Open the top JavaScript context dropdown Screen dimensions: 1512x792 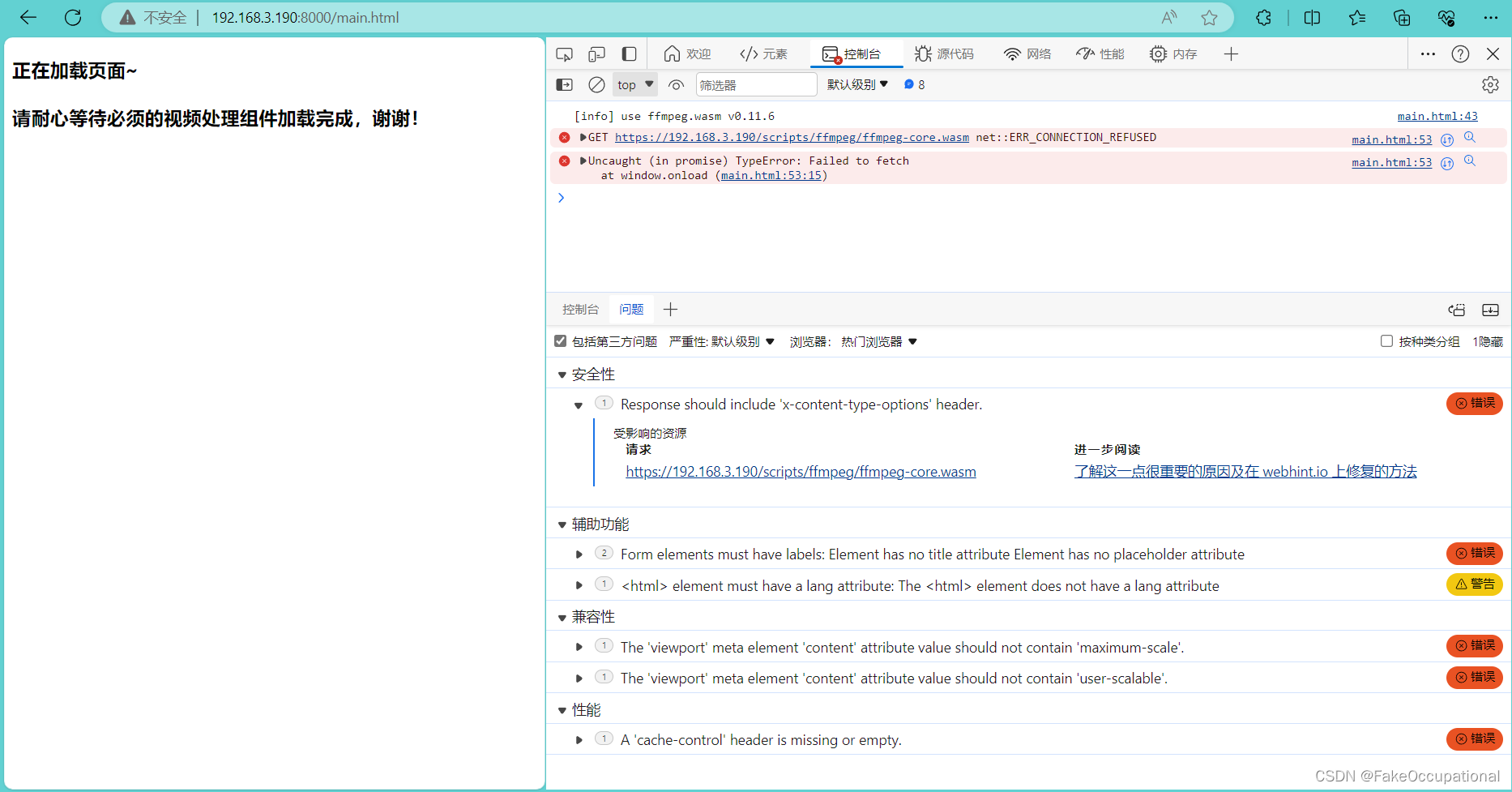634,84
